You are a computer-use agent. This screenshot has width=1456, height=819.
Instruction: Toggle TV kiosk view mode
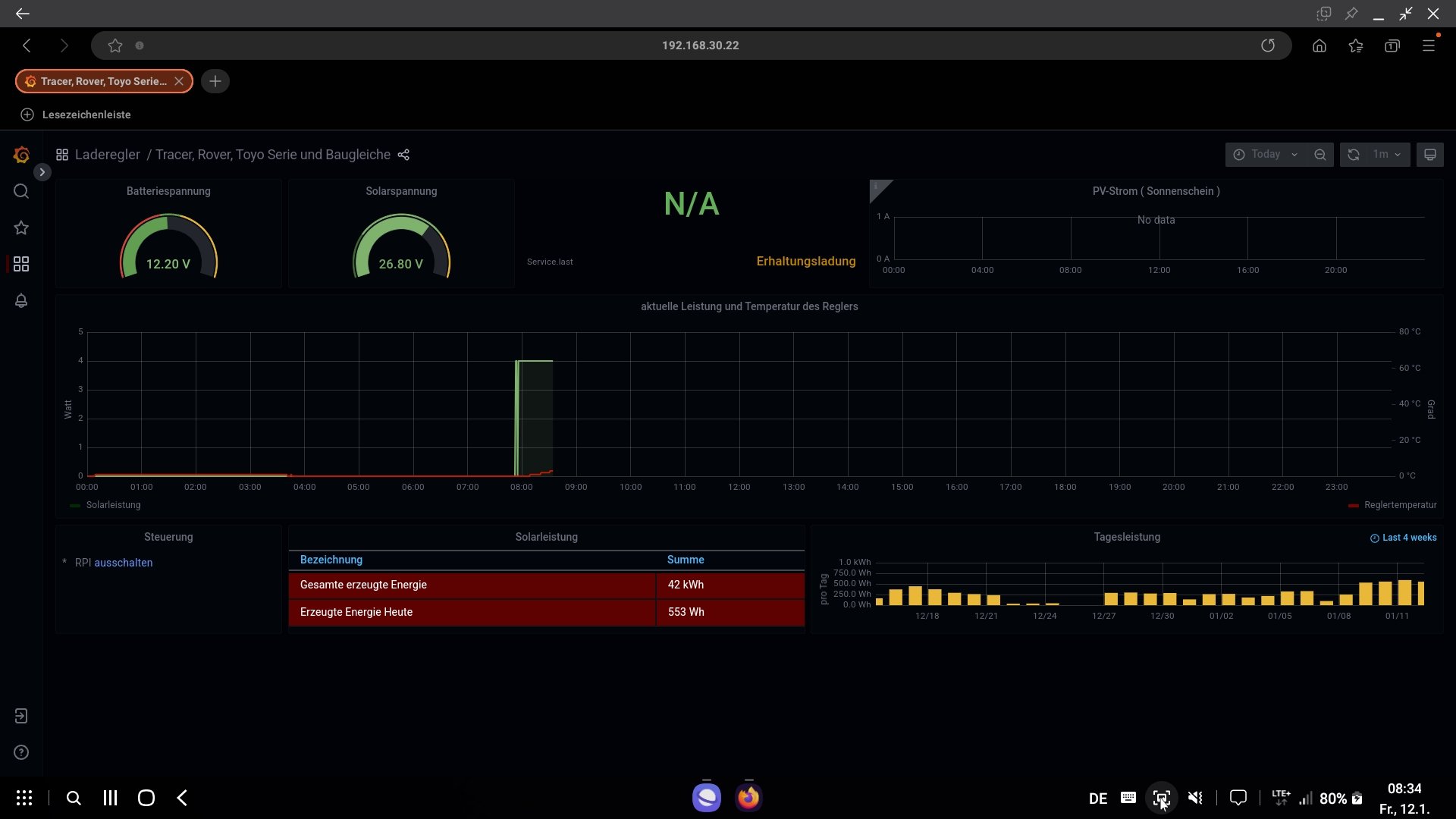pyautogui.click(x=1429, y=155)
